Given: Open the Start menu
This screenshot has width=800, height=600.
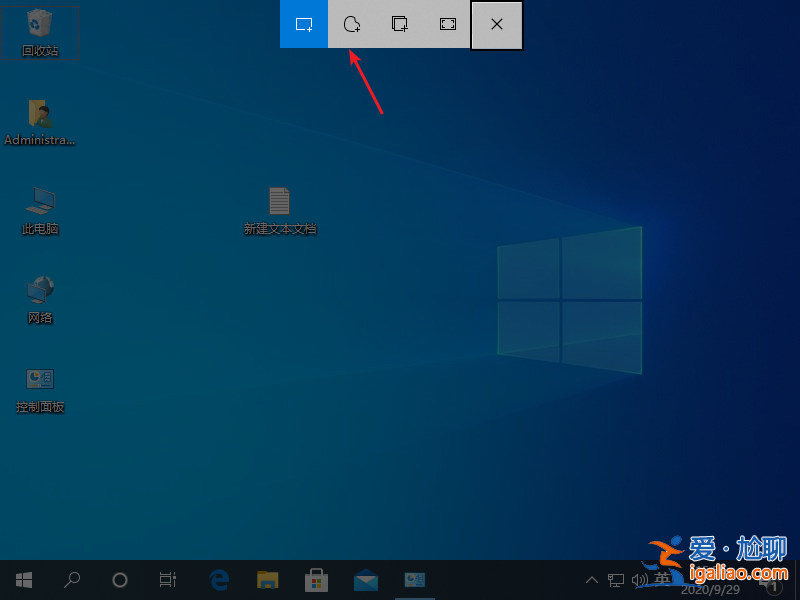Looking at the screenshot, I should [23, 579].
